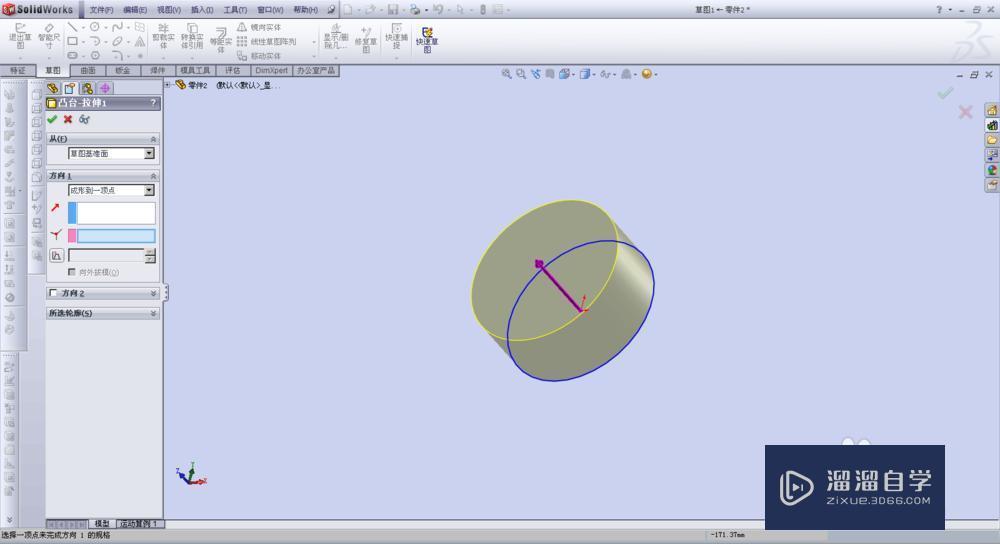Screen dimensions: 1000x544
Task: Open the 插入(I) Insert menu
Action: tap(202, 10)
